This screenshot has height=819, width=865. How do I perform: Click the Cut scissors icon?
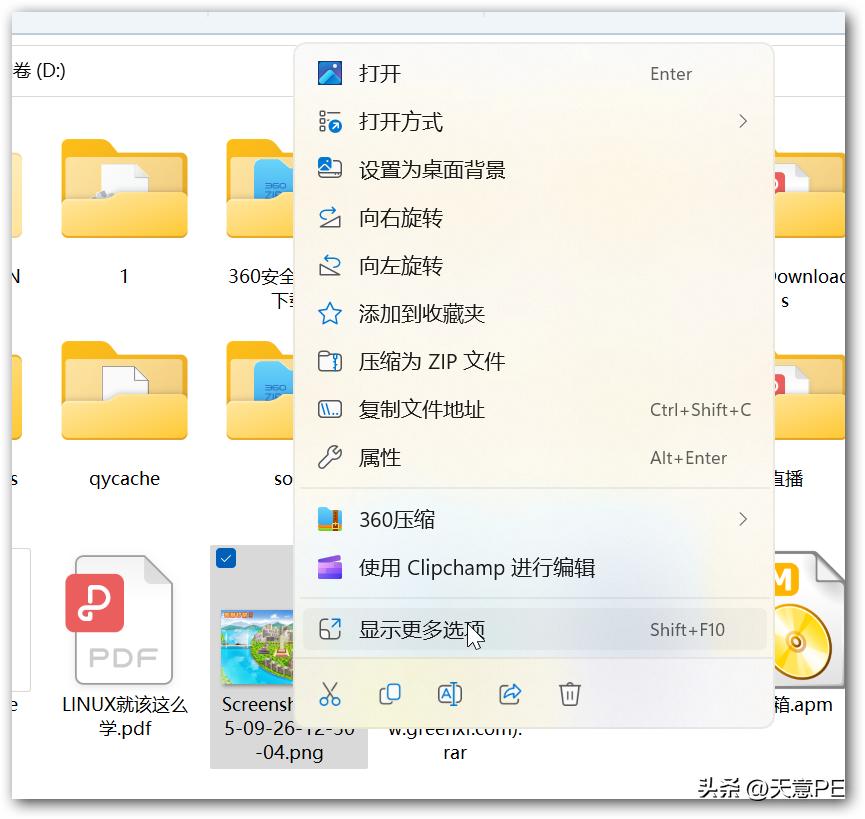click(x=330, y=694)
